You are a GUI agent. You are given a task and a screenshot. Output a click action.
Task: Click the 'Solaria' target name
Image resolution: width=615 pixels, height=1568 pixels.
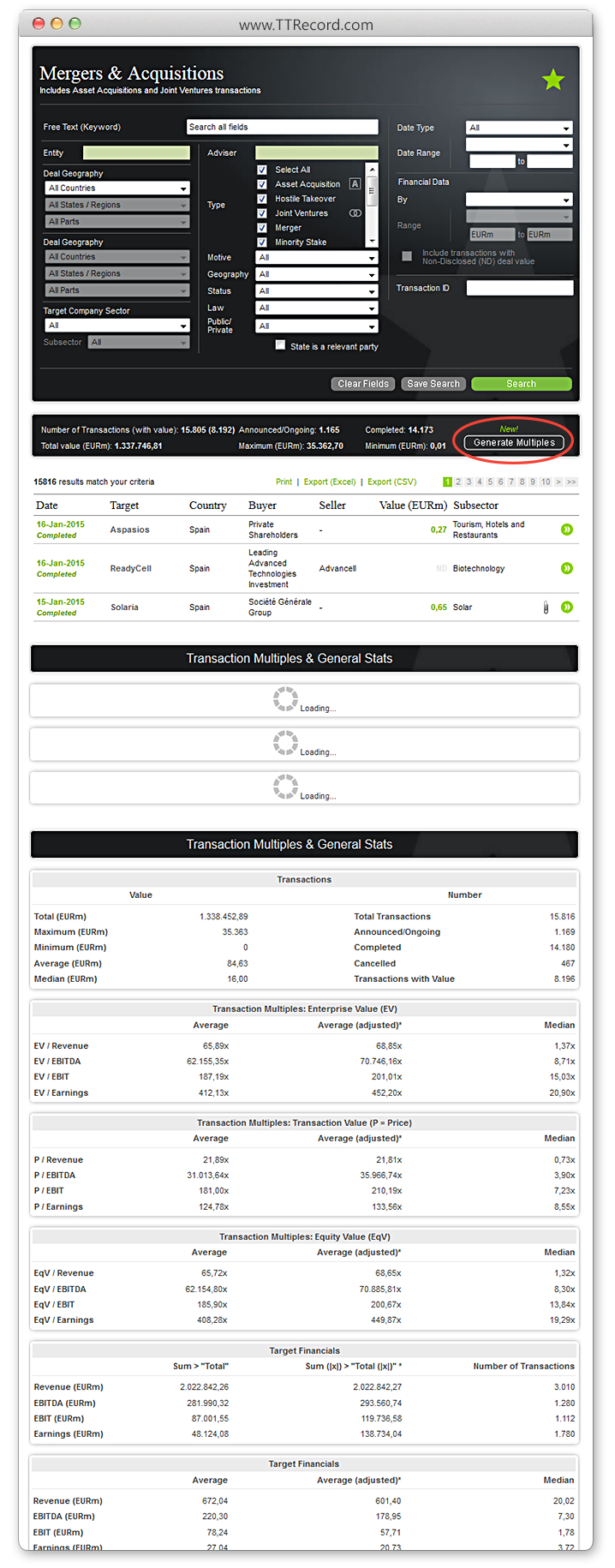(124, 607)
